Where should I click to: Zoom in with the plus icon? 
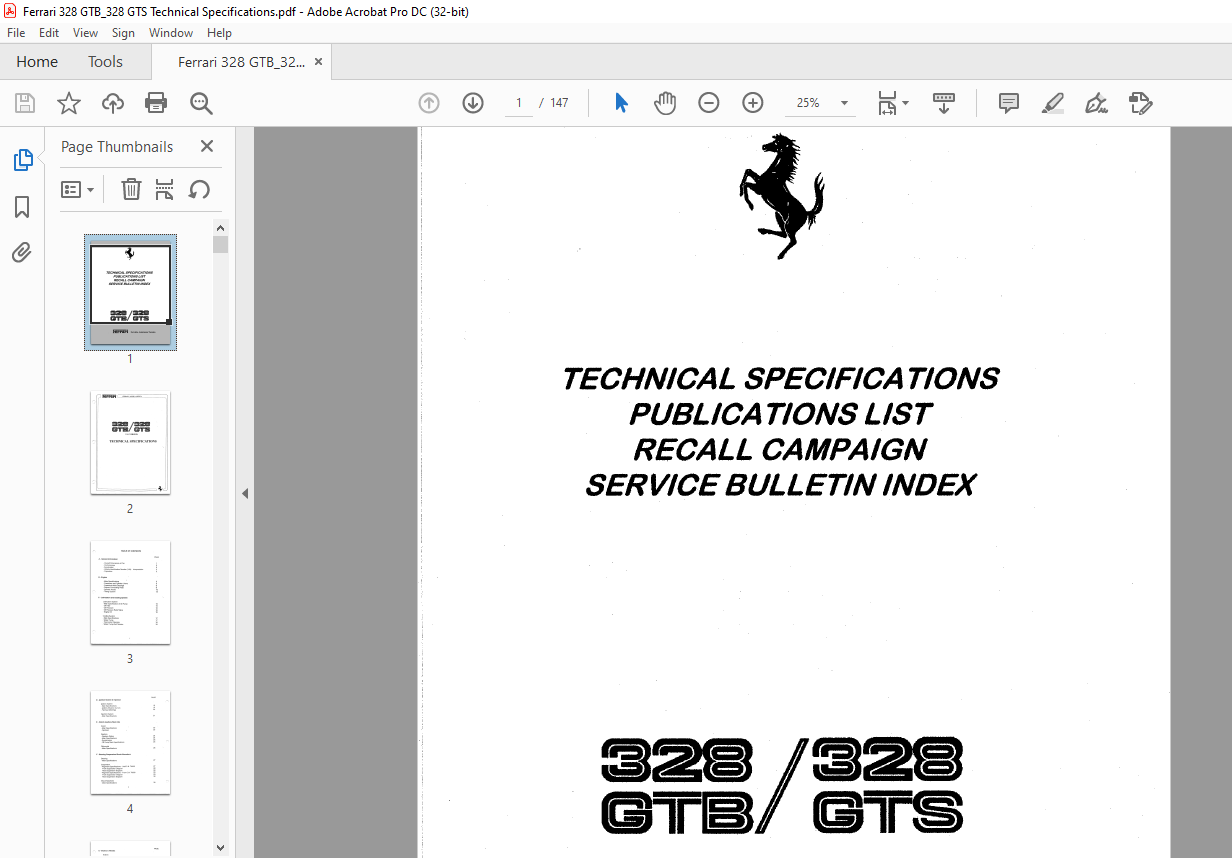coord(753,103)
